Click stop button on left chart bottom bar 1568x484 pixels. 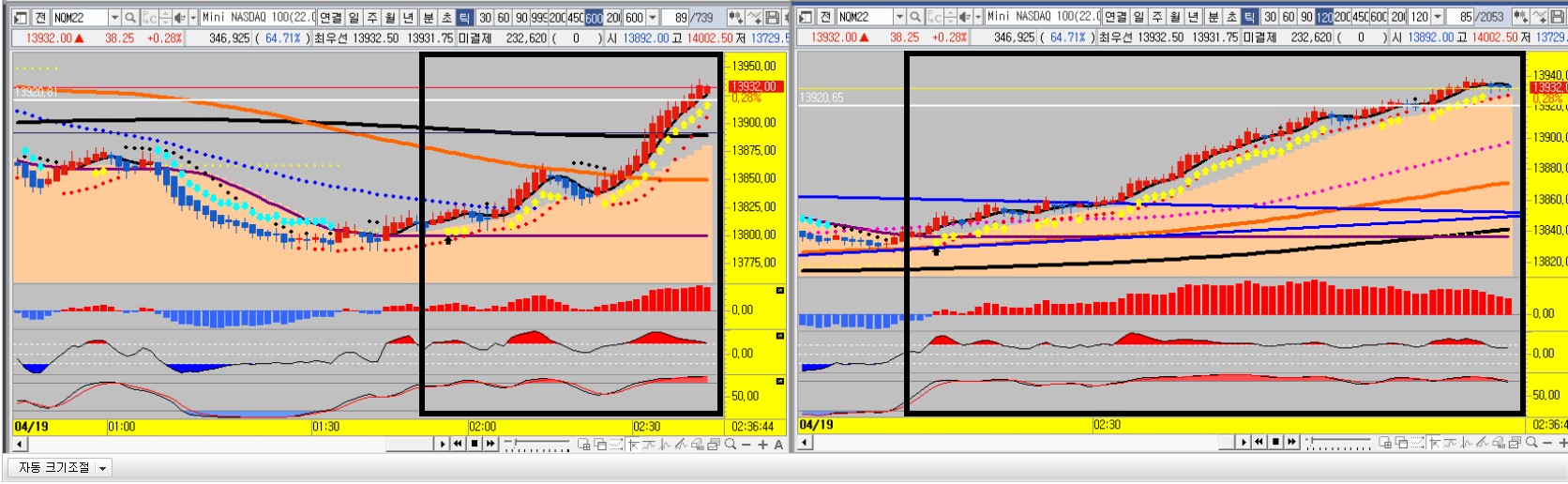[475, 444]
